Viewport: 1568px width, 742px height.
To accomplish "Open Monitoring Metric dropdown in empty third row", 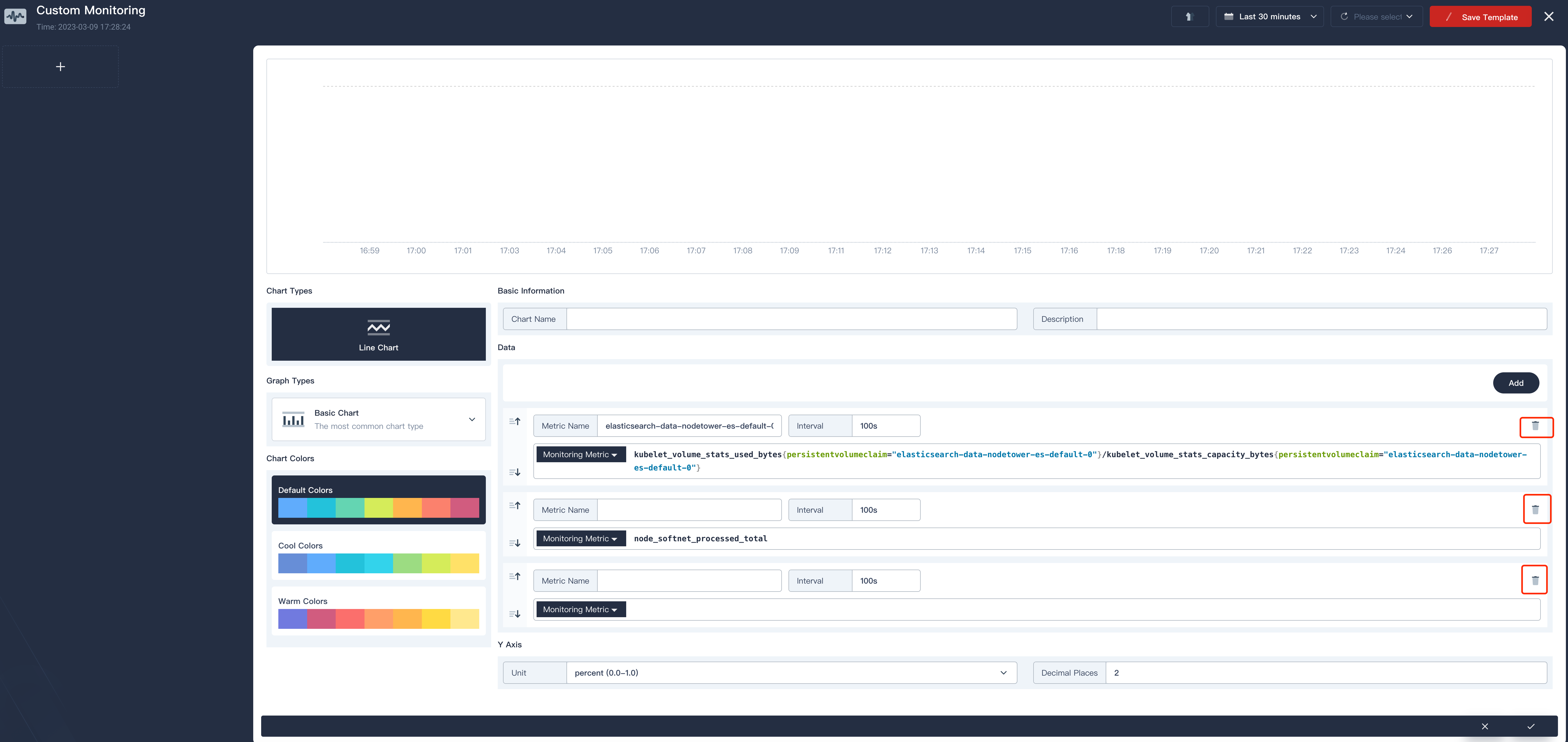I will pyautogui.click(x=581, y=609).
